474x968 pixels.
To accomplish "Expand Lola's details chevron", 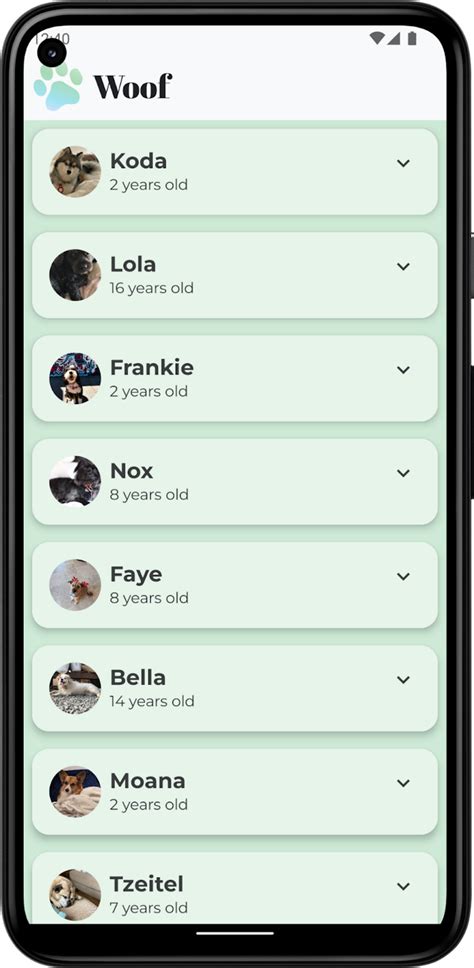I will coord(403,267).
